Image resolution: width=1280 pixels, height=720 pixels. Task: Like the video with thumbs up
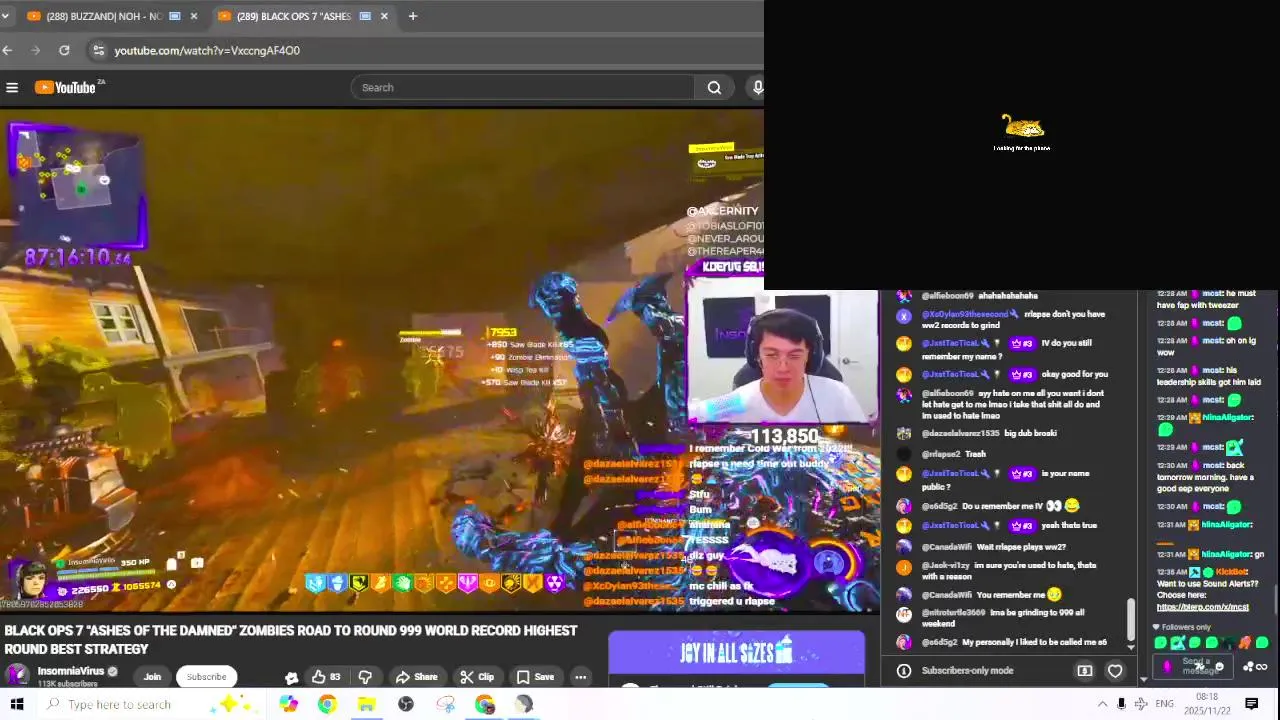pyautogui.click(x=326, y=677)
